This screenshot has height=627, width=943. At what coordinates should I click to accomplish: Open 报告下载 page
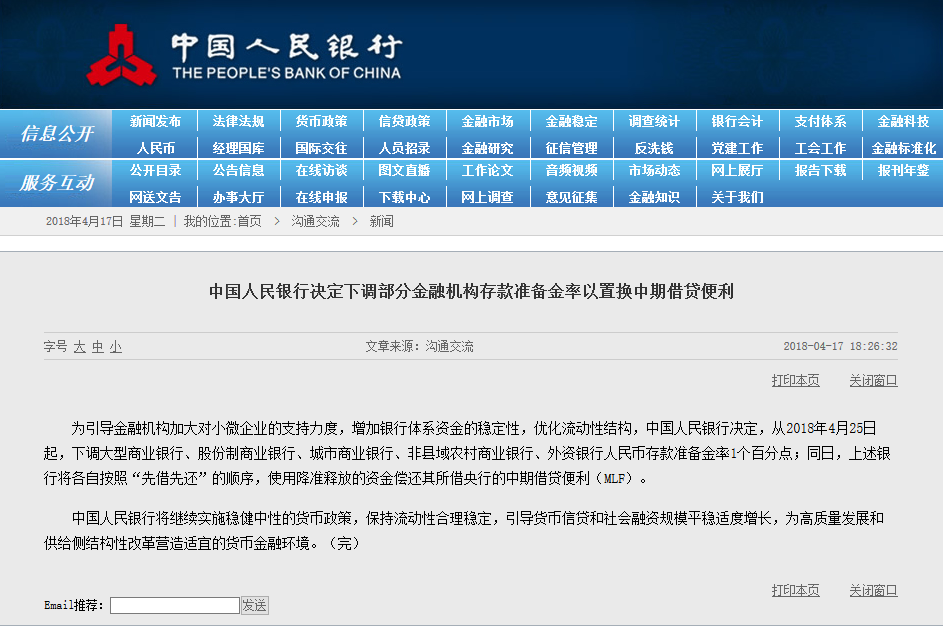820,171
